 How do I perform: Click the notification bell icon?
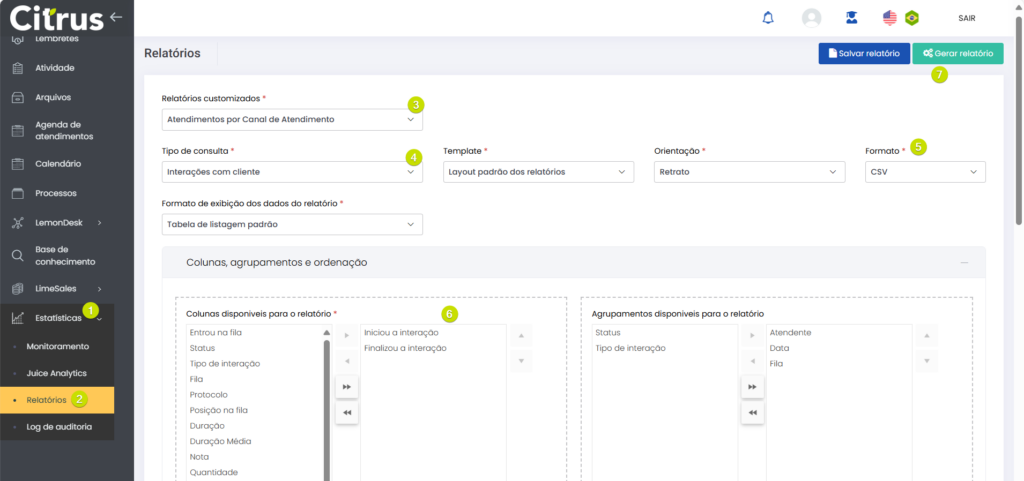(768, 18)
